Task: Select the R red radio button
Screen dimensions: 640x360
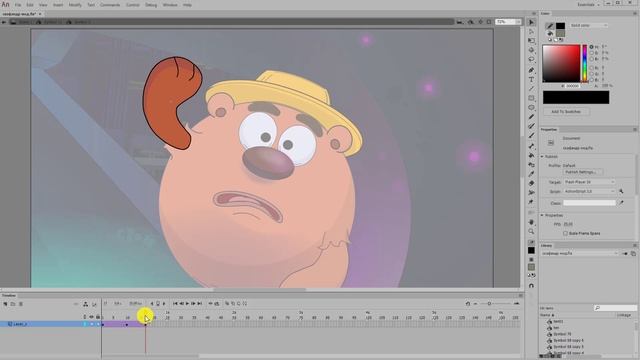Action: (591, 68)
